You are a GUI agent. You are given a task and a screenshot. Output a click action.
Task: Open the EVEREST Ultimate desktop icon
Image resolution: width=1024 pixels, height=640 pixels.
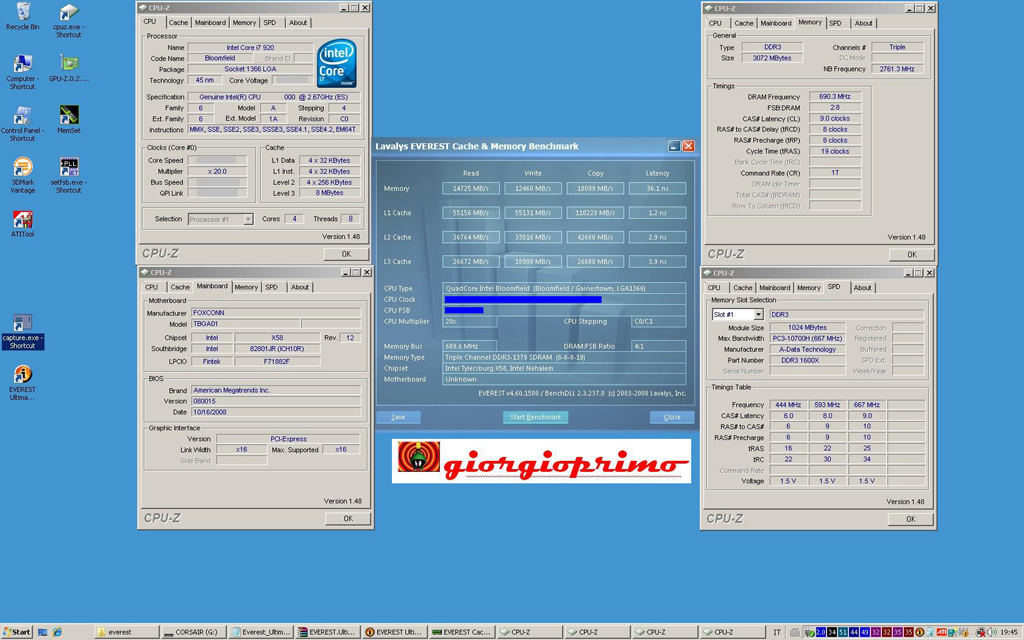[x=22, y=383]
